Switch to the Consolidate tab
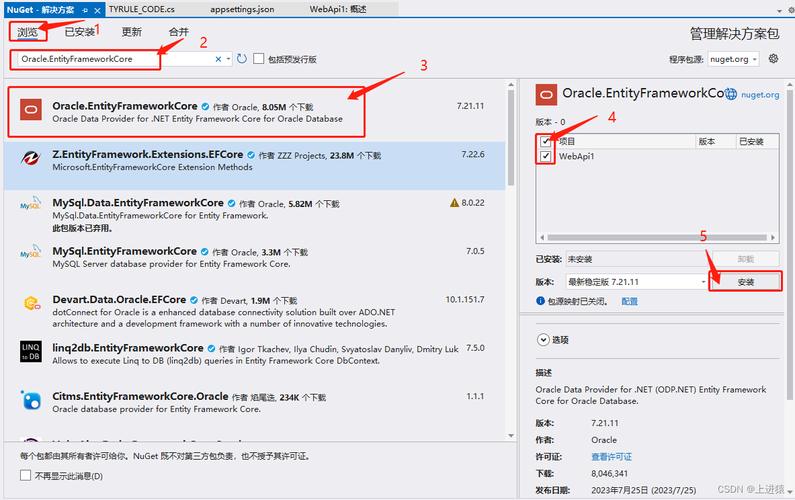 [178, 32]
